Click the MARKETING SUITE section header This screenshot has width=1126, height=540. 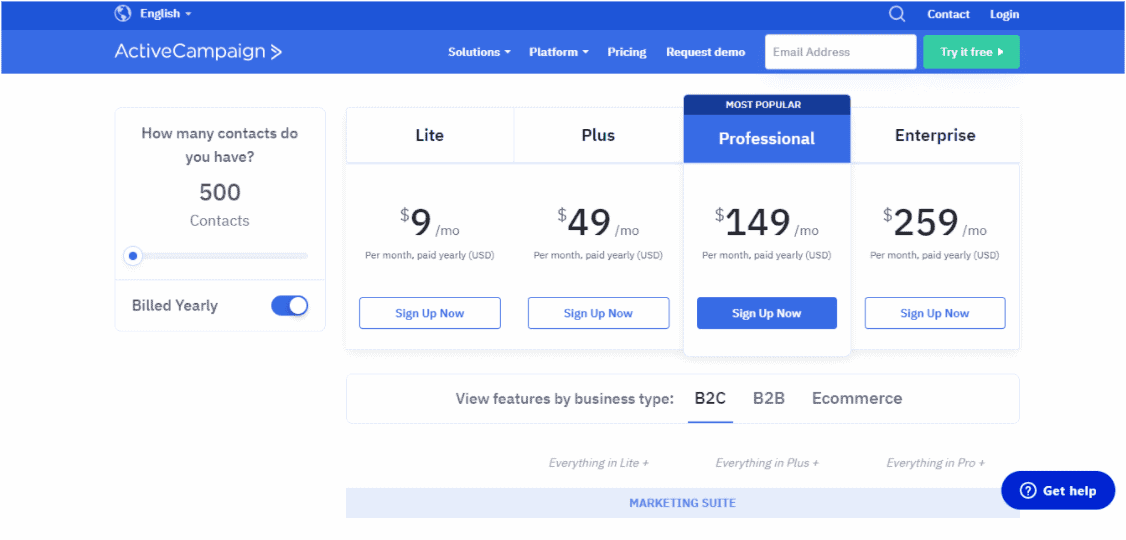coord(682,503)
